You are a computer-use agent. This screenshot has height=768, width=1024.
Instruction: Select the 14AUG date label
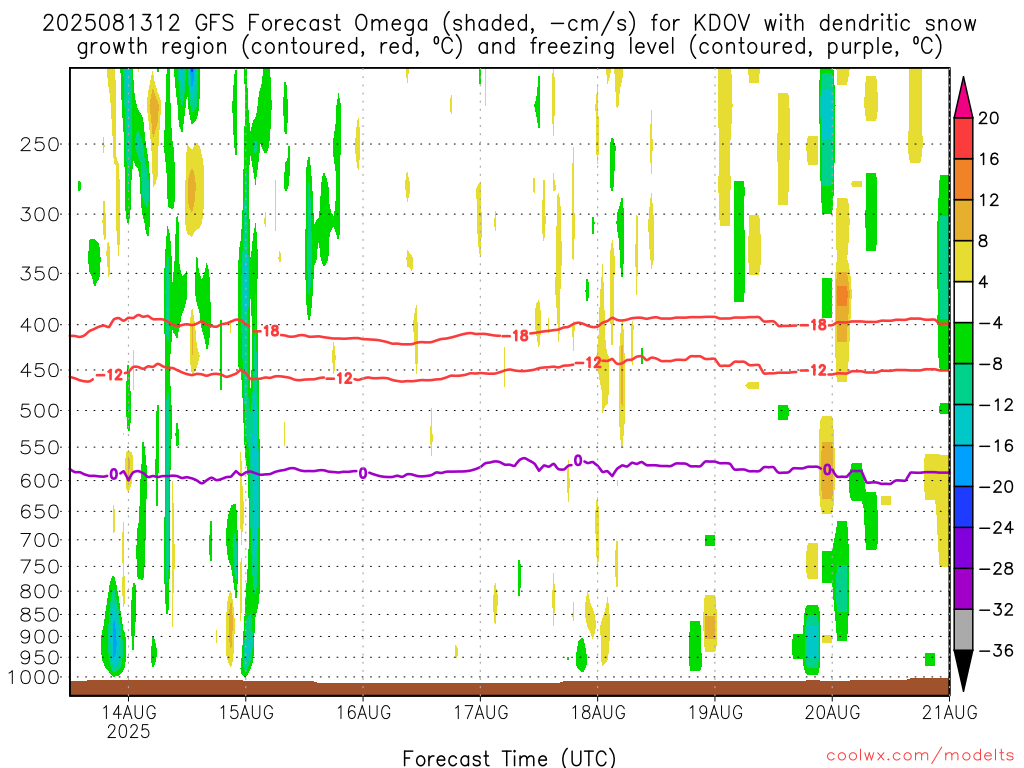128,712
